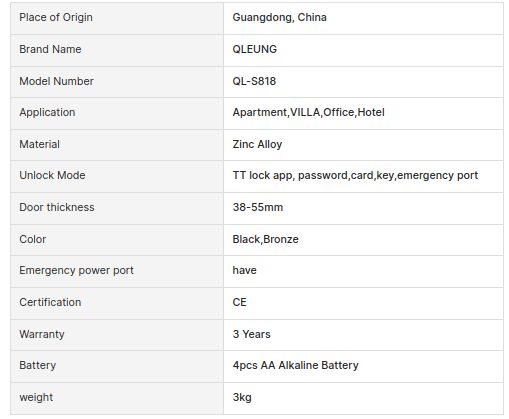Screen dimensions: 509x419
Task: Select the CE certification value
Action: pyautogui.click(x=239, y=302)
